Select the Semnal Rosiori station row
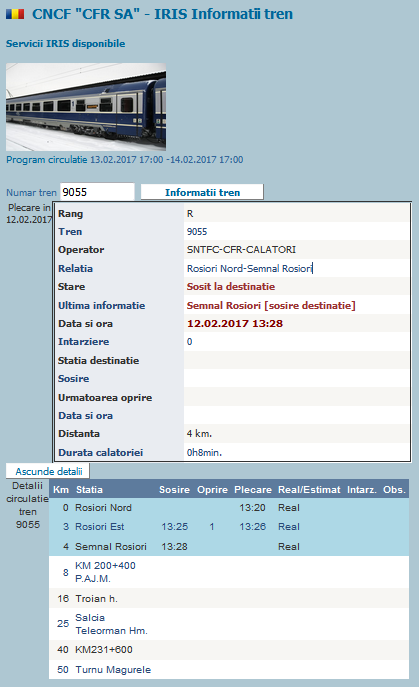 point(229,546)
